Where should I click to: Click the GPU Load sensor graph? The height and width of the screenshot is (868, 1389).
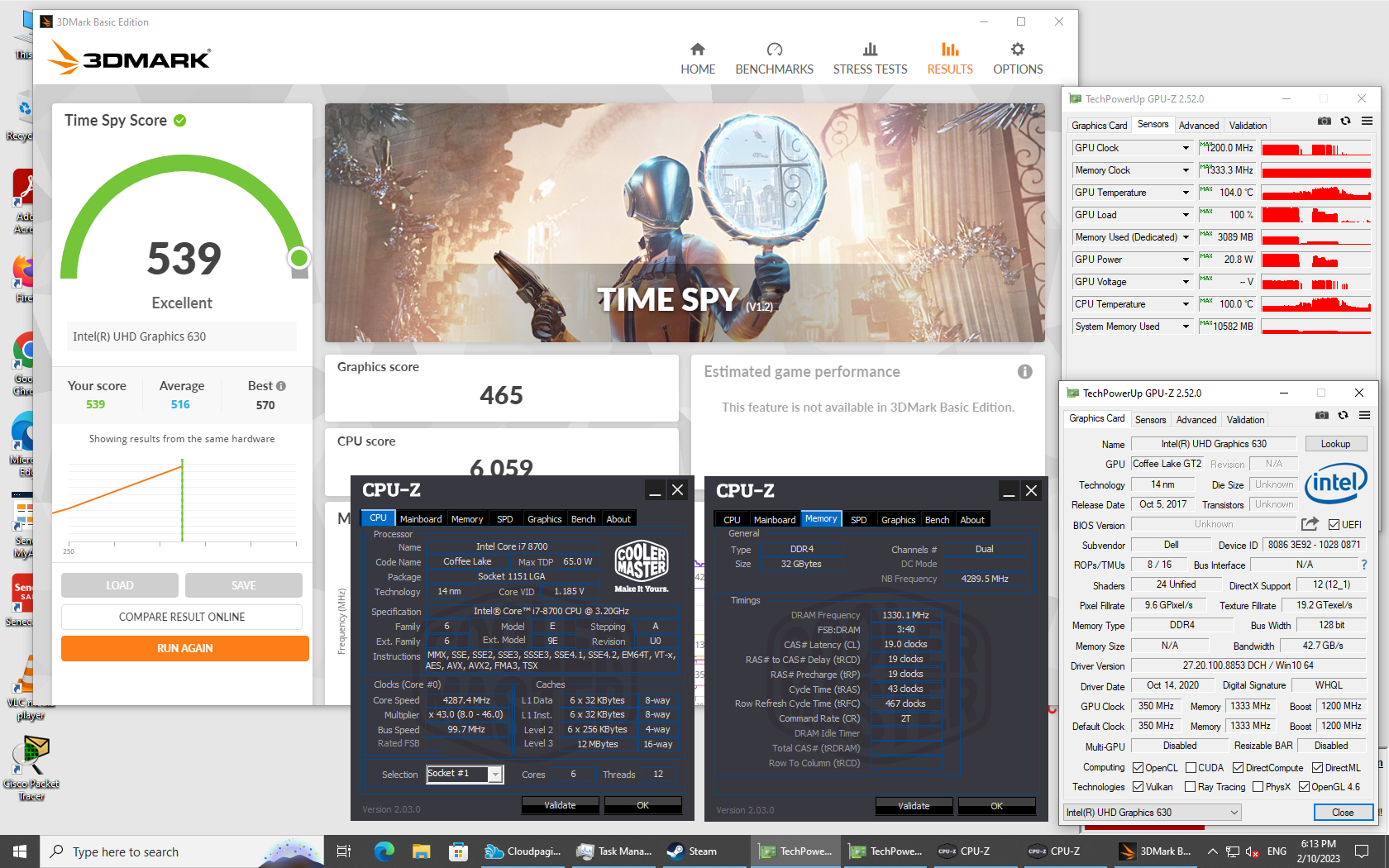pyautogui.click(x=1316, y=215)
